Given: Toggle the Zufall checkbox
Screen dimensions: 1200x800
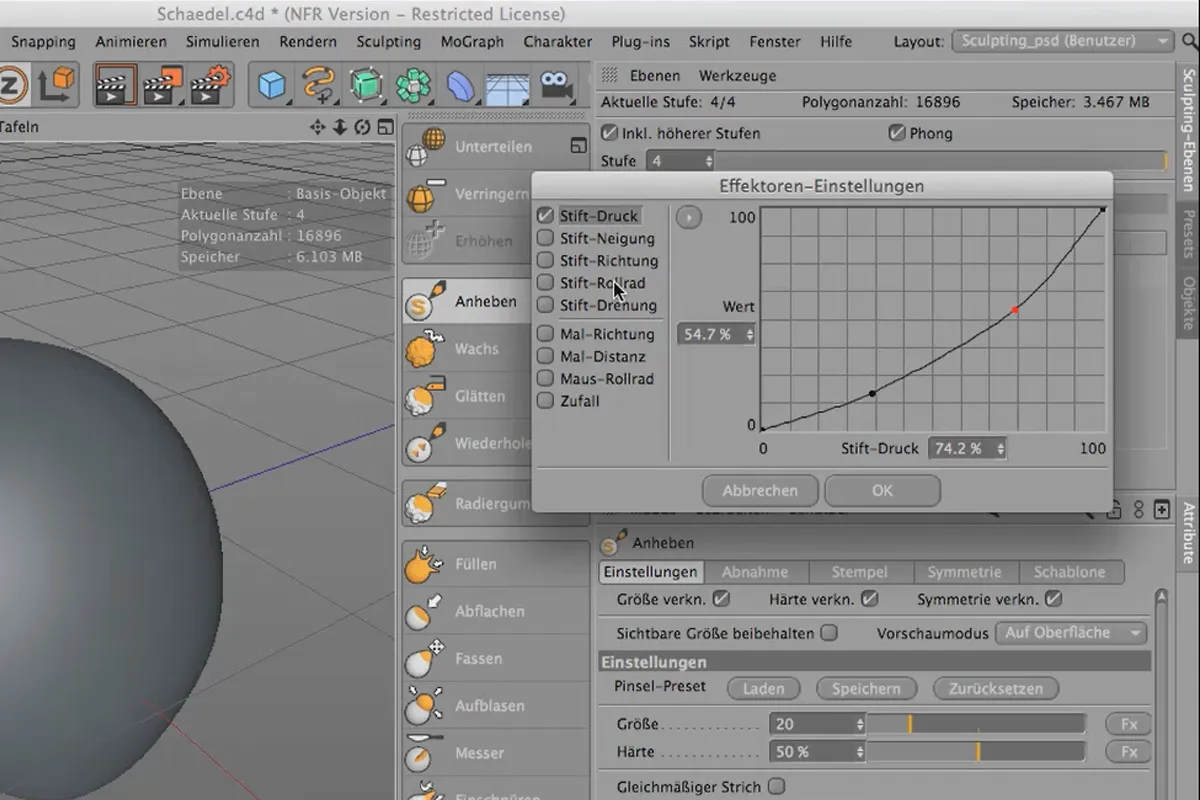Looking at the screenshot, I should pyautogui.click(x=546, y=401).
